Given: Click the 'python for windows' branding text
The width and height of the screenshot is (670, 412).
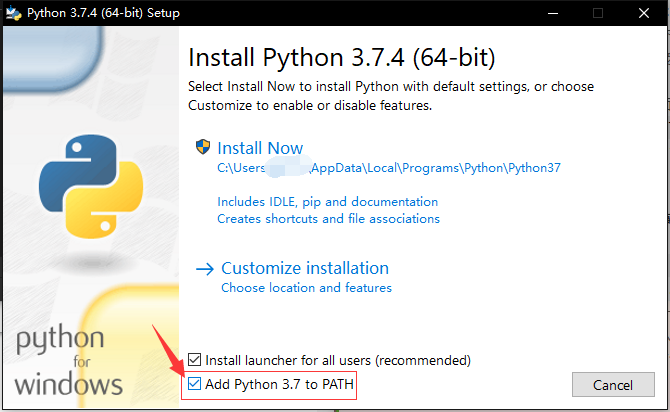Looking at the screenshot, I should point(68,362).
